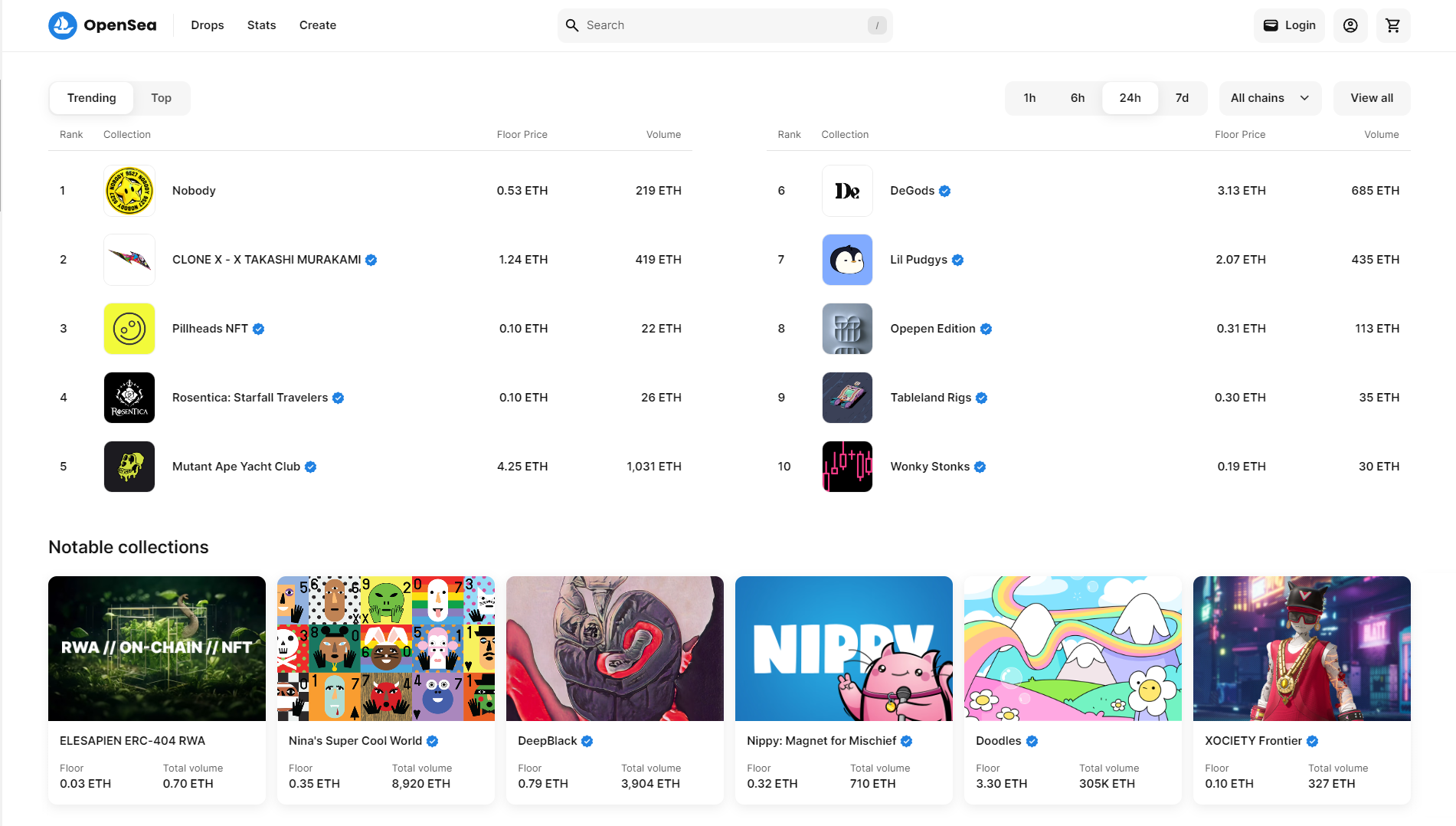
Task: Open the DeepBlack card image
Action: [615, 648]
